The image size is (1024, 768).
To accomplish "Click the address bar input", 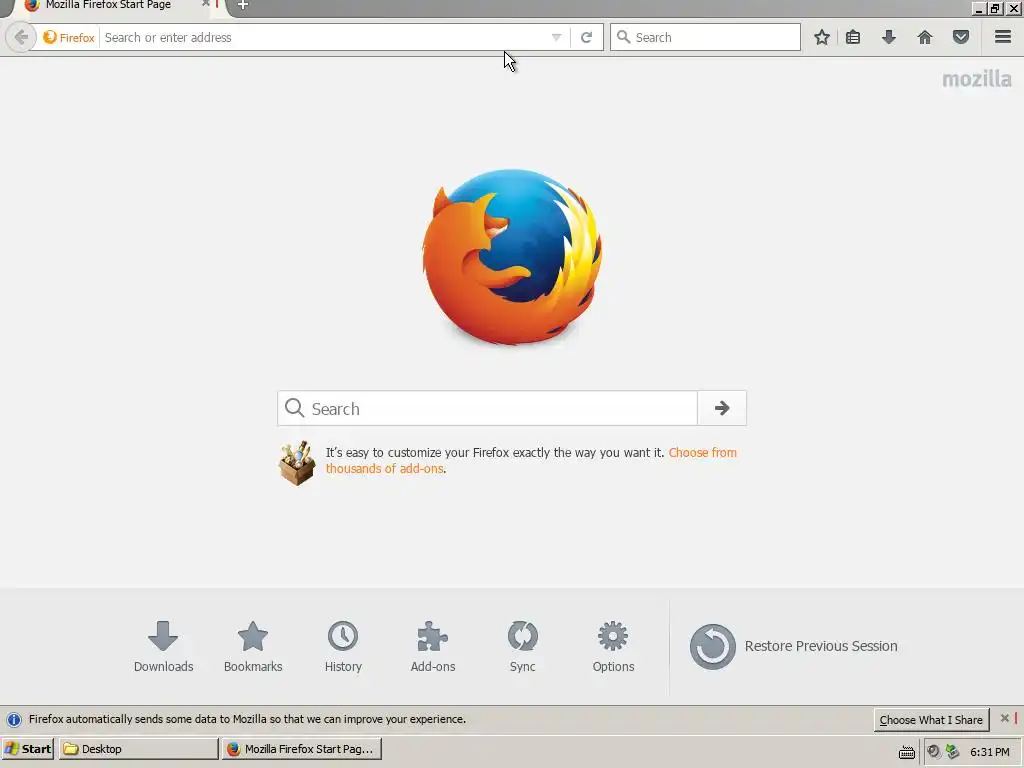I will click(x=325, y=37).
